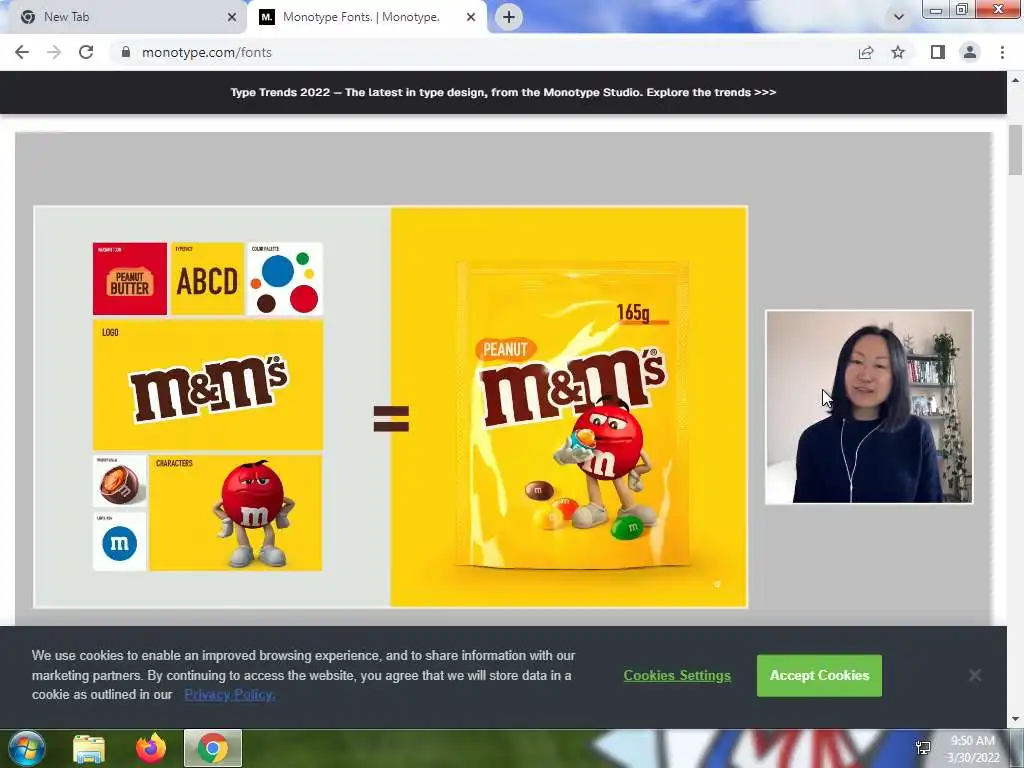
Task: Open a new tab with plus button
Action: tap(509, 17)
